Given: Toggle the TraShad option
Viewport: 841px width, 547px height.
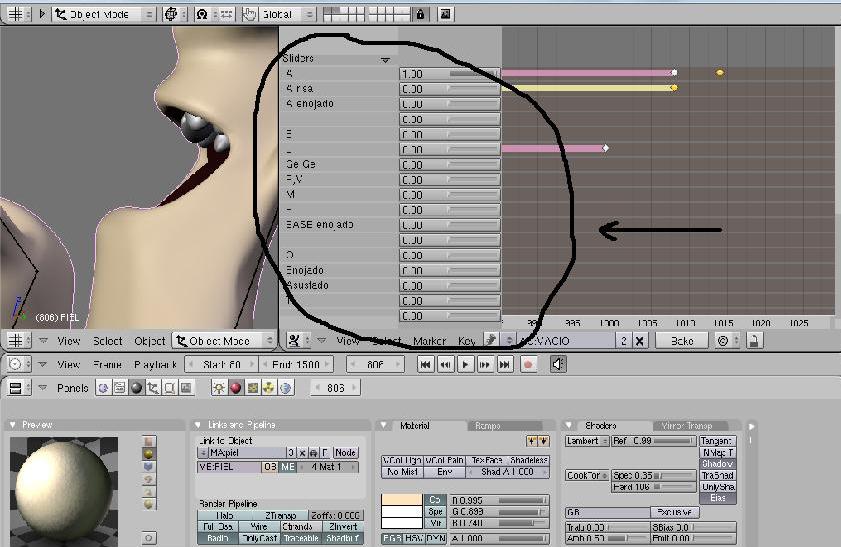Looking at the screenshot, I should (718, 476).
